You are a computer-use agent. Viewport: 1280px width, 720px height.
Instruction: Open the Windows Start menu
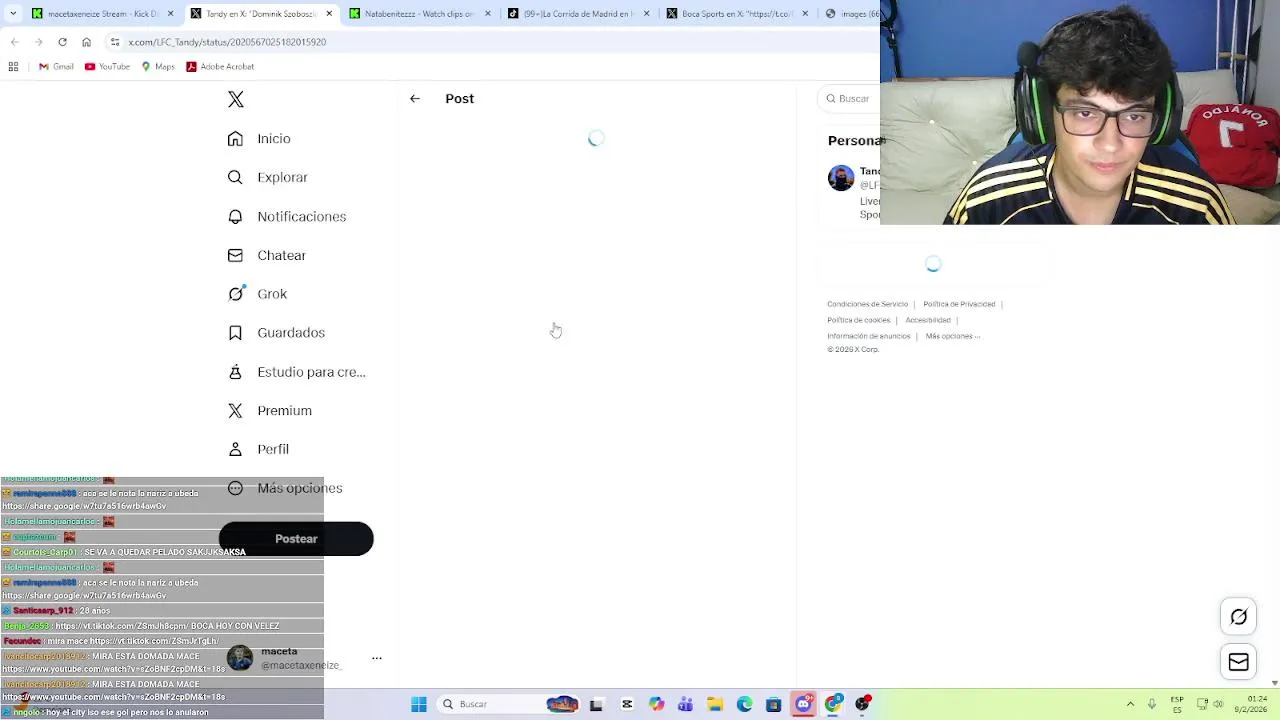click(419, 704)
